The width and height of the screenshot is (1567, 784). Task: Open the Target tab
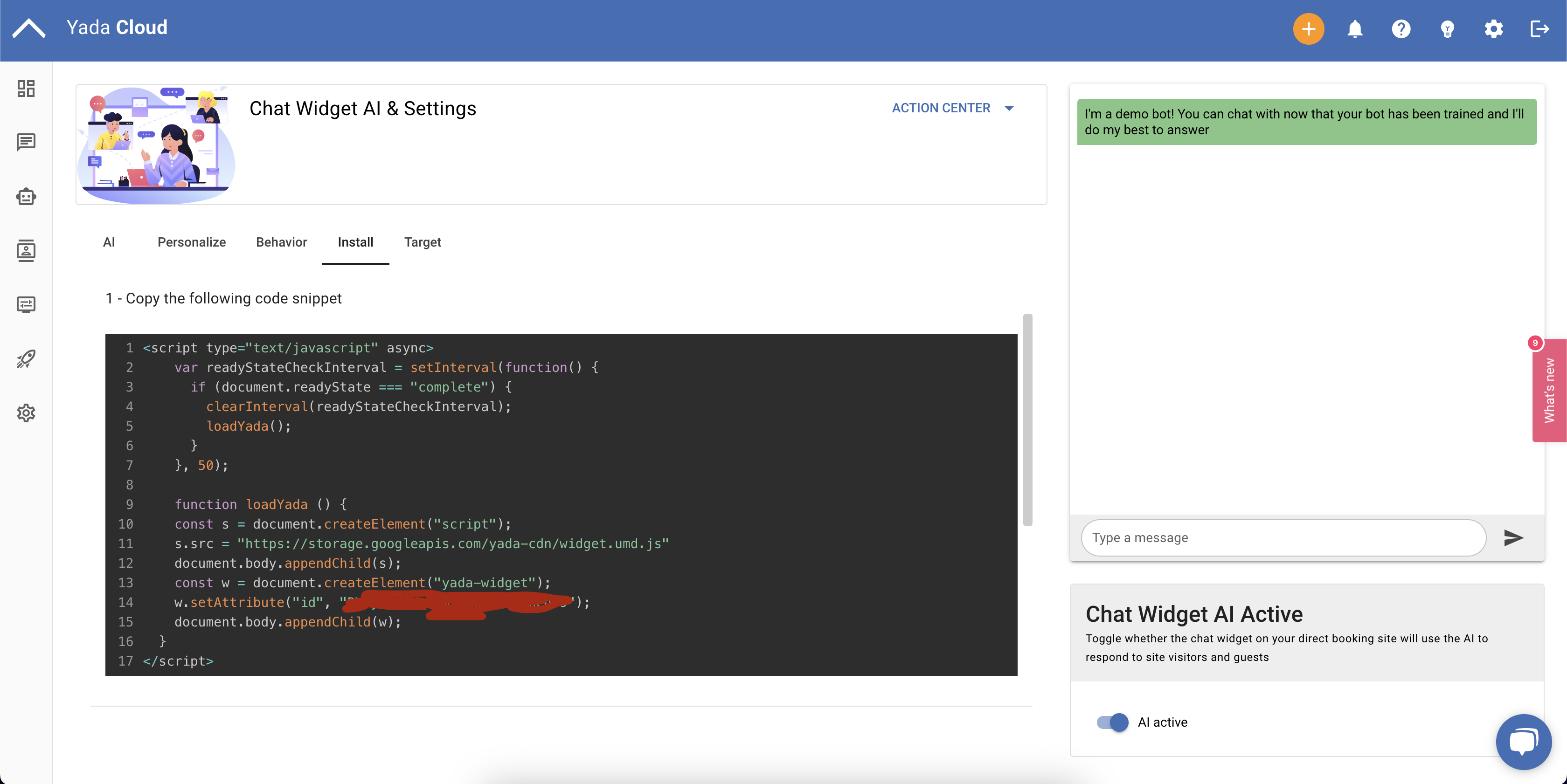pyautogui.click(x=422, y=242)
